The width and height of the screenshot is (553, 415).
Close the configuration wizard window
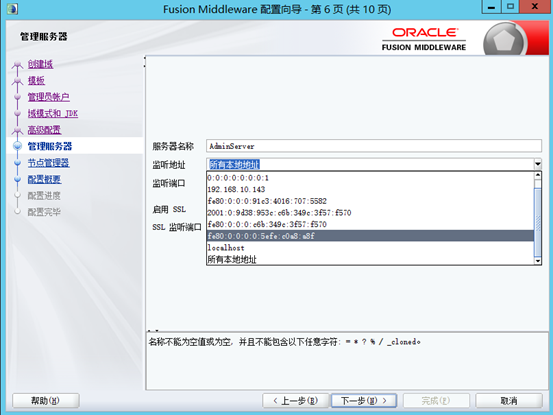click(x=535, y=7)
